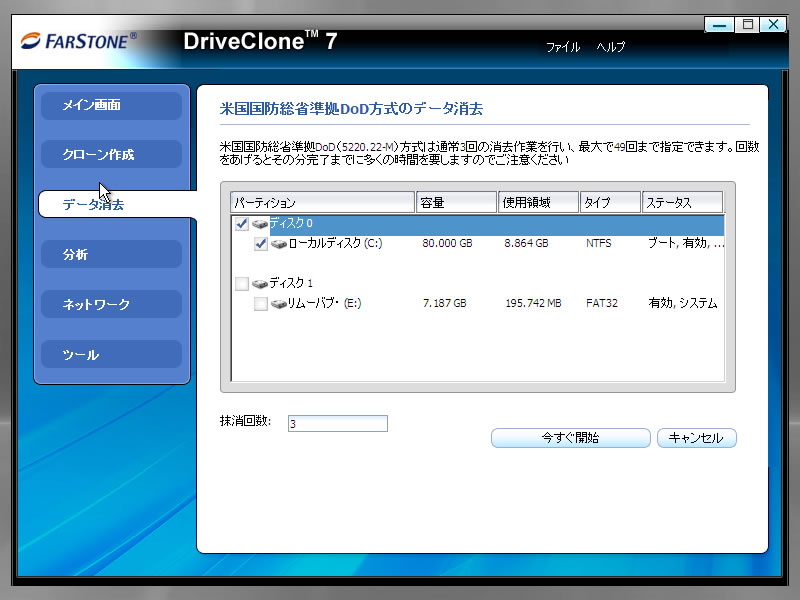Go to メイン画面 in the sidebar

(111, 105)
